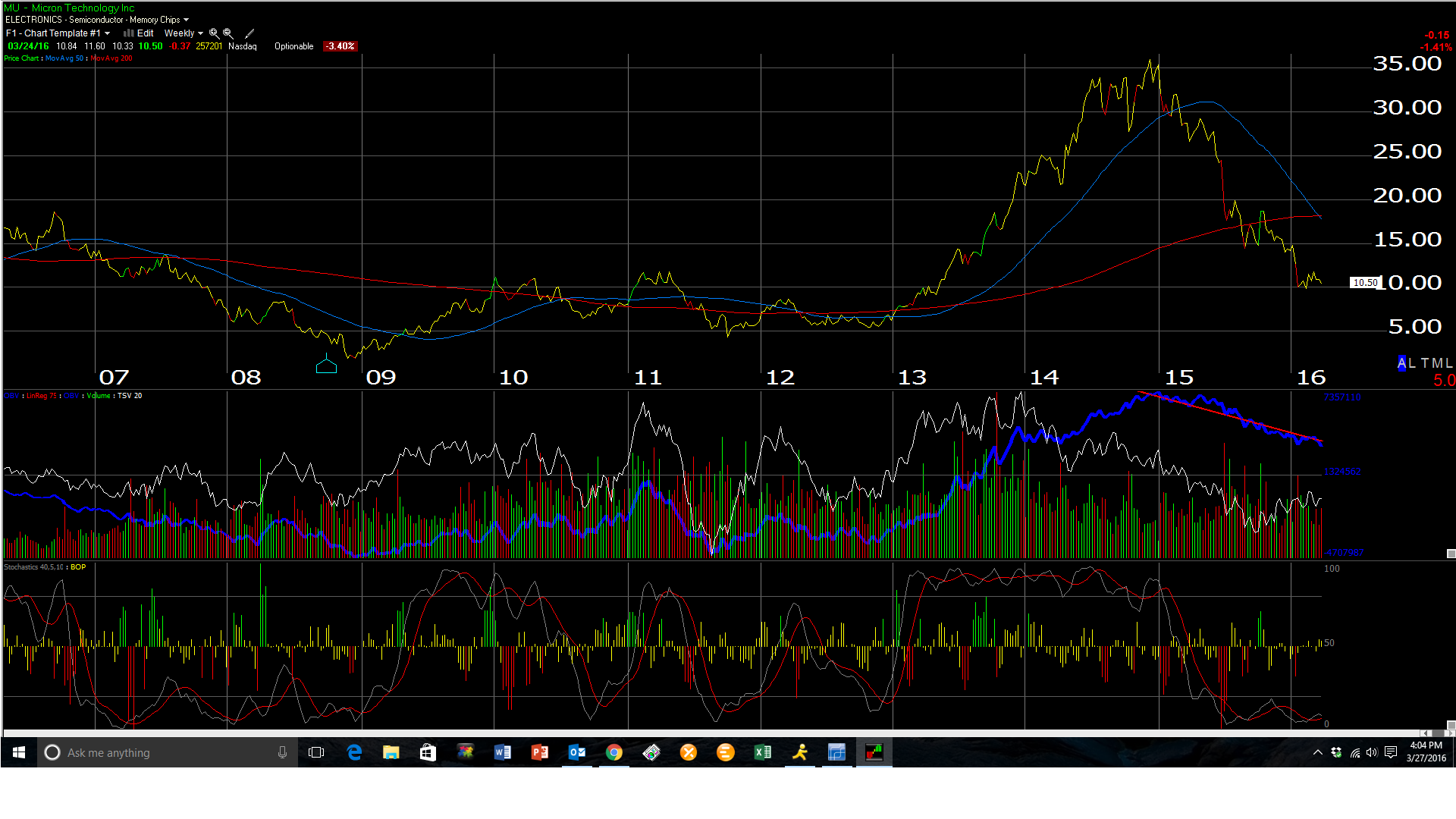Screen dimensions: 1456x819
Task: Click the stock chart app taskbar icon
Action: (x=874, y=752)
